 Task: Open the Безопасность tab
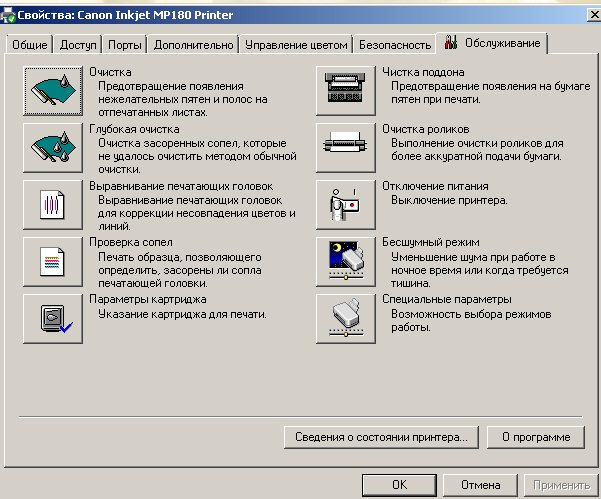[x=394, y=45]
